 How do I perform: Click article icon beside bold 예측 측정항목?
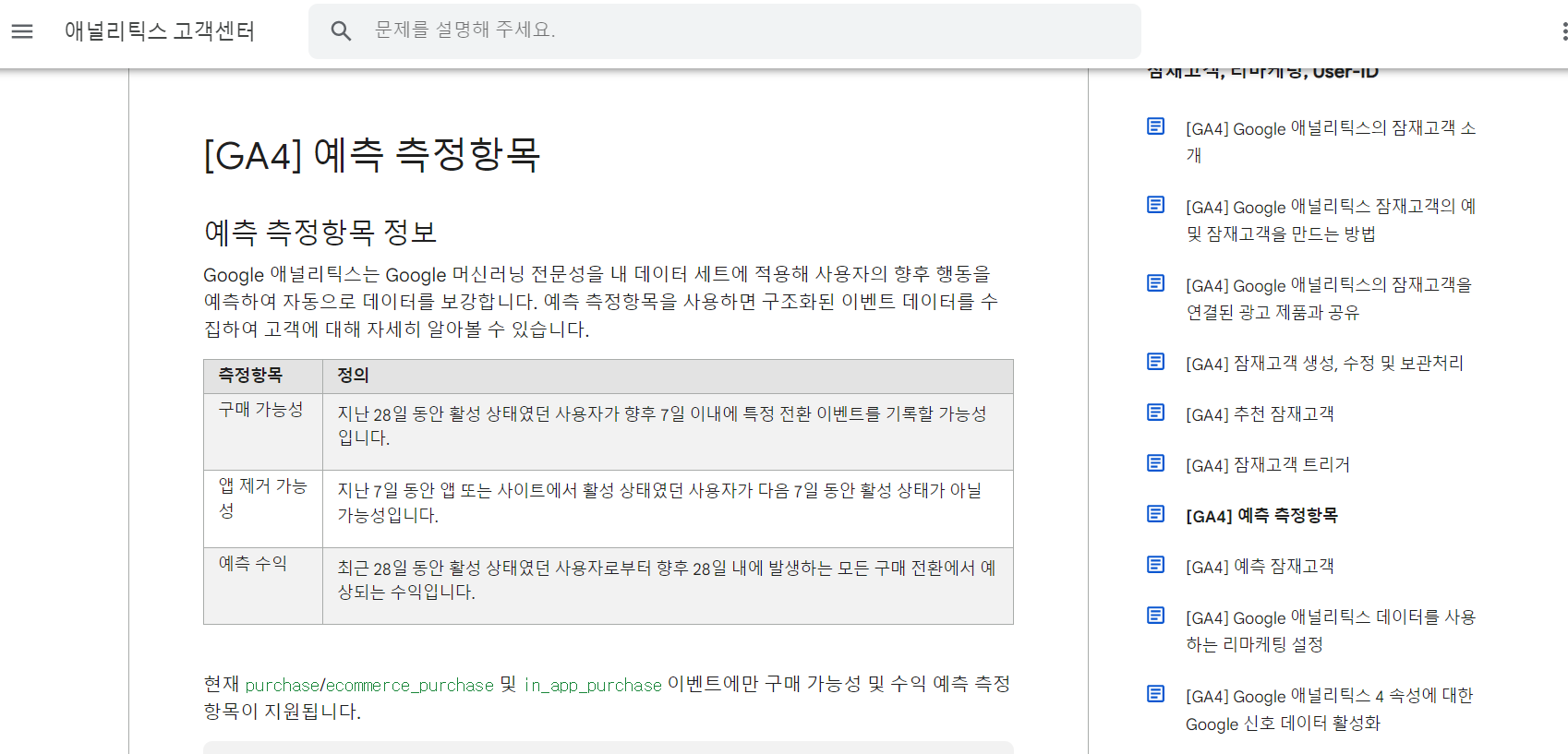(1155, 514)
